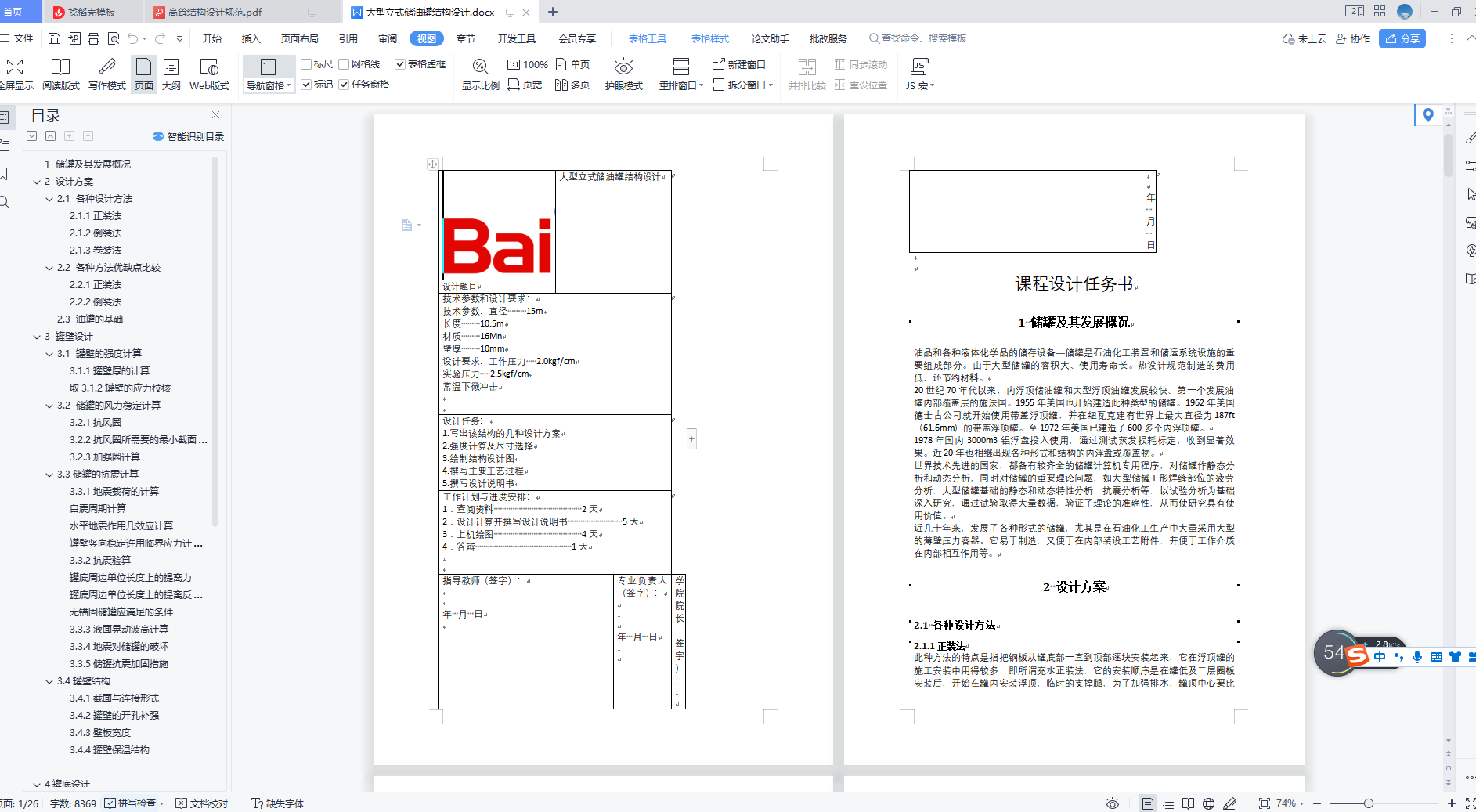The width and height of the screenshot is (1476, 812).
Task: Click the reading layout book icon in status bar
Action: 1189,803
